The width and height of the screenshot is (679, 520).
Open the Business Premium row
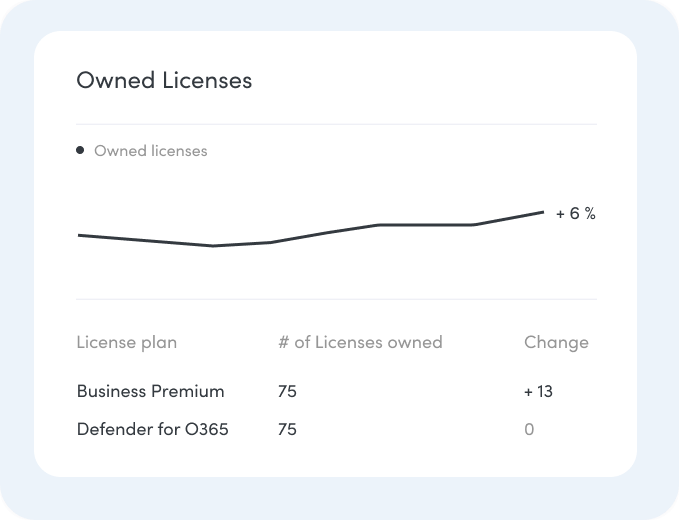[336, 391]
